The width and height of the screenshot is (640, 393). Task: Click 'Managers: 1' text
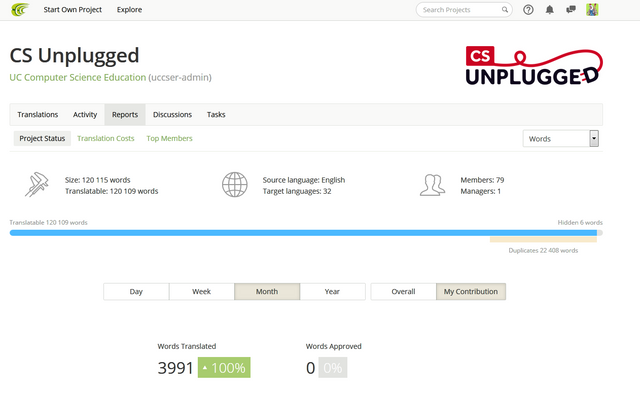(x=480, y=191)
